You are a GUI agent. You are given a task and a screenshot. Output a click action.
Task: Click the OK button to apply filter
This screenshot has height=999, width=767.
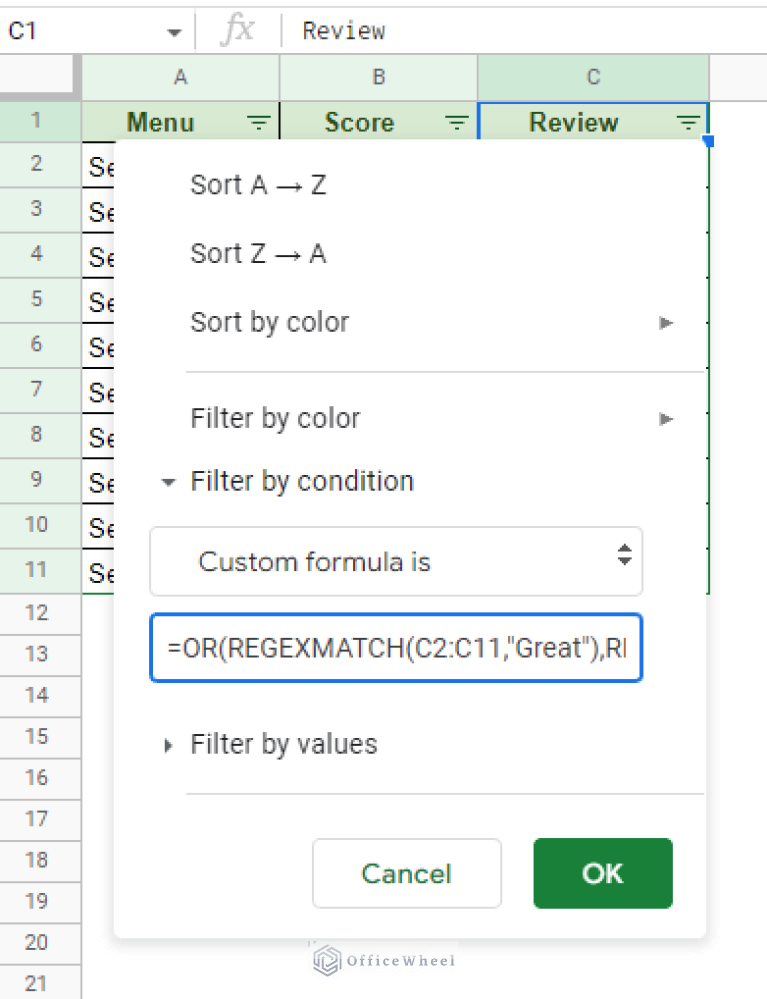point(602,873)
